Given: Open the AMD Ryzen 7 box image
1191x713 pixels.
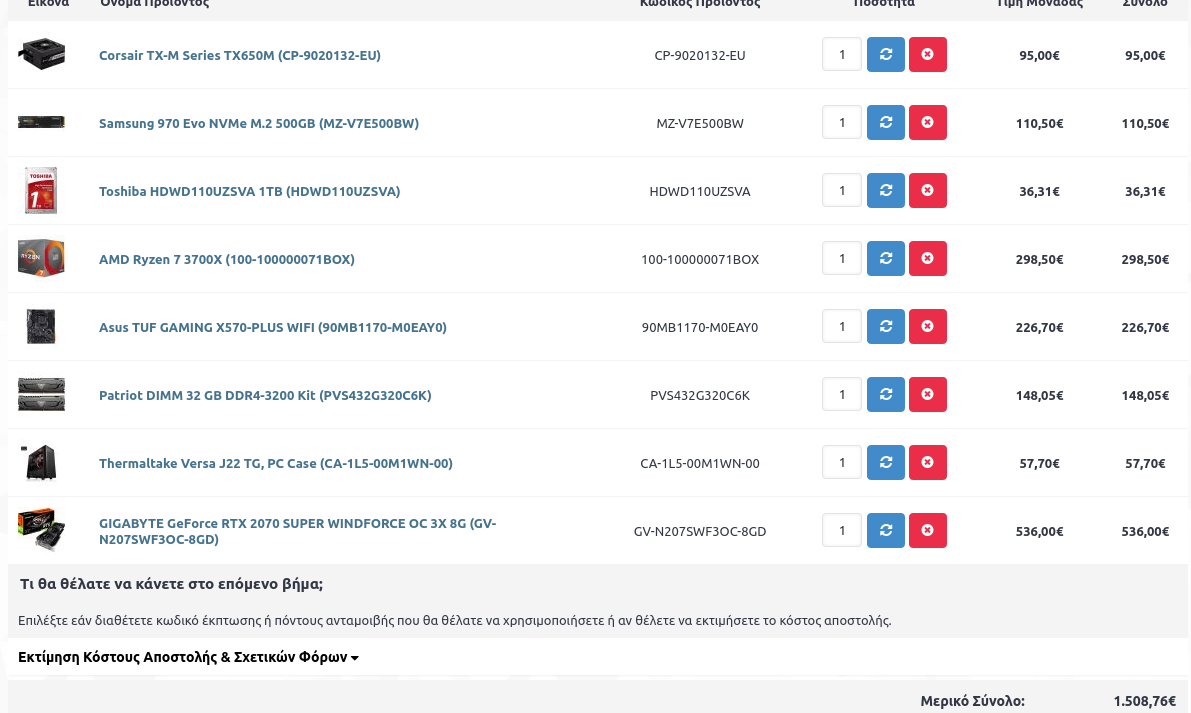Looking at the screenshot, I should click(x=42, y=258).
